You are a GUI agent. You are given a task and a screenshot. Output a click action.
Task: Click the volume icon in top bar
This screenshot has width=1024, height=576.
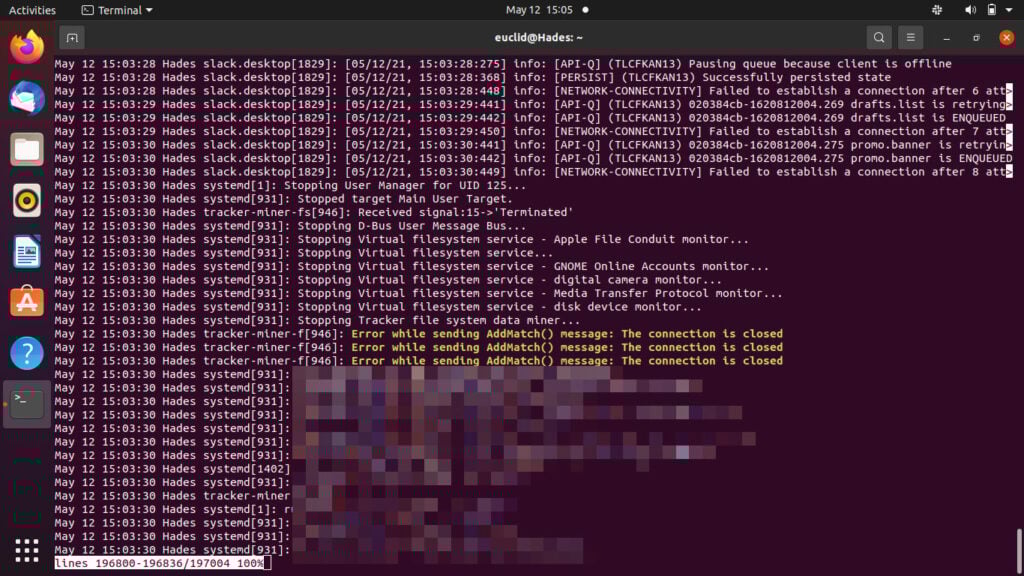click(x=970, y=10)
